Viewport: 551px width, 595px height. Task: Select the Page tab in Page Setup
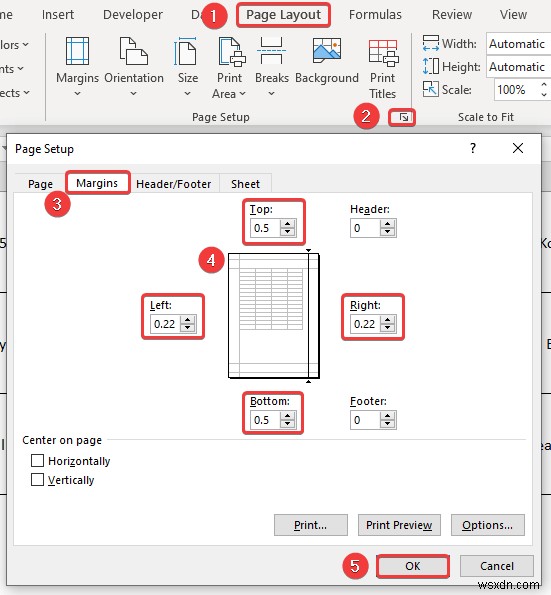tap(40, 184)
